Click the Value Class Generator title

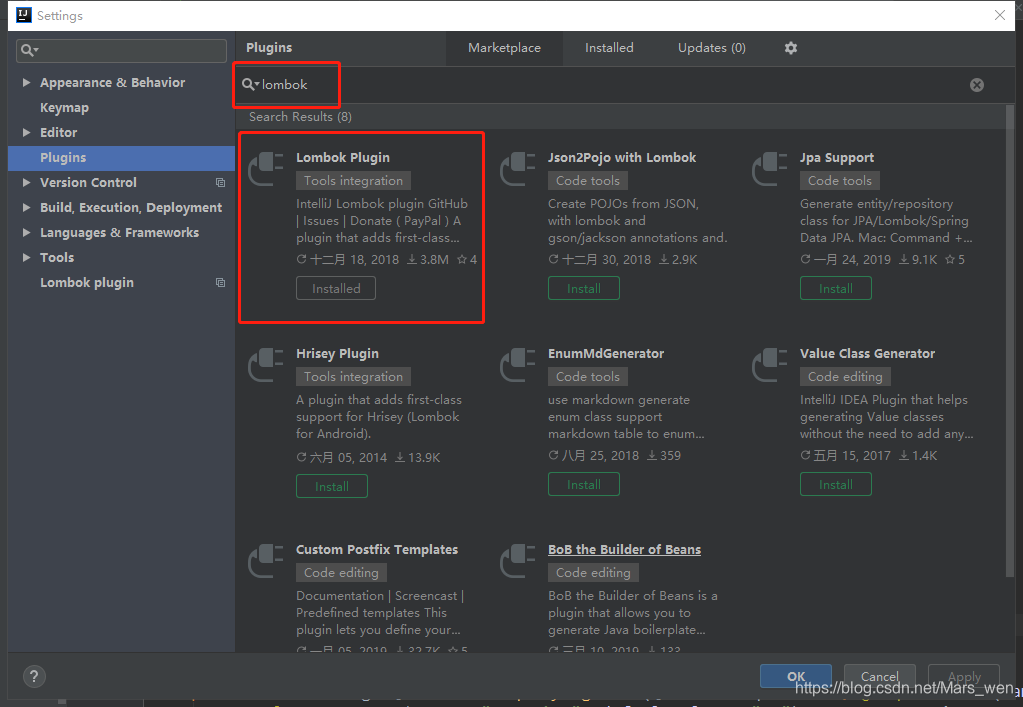[x=867, y=354]
